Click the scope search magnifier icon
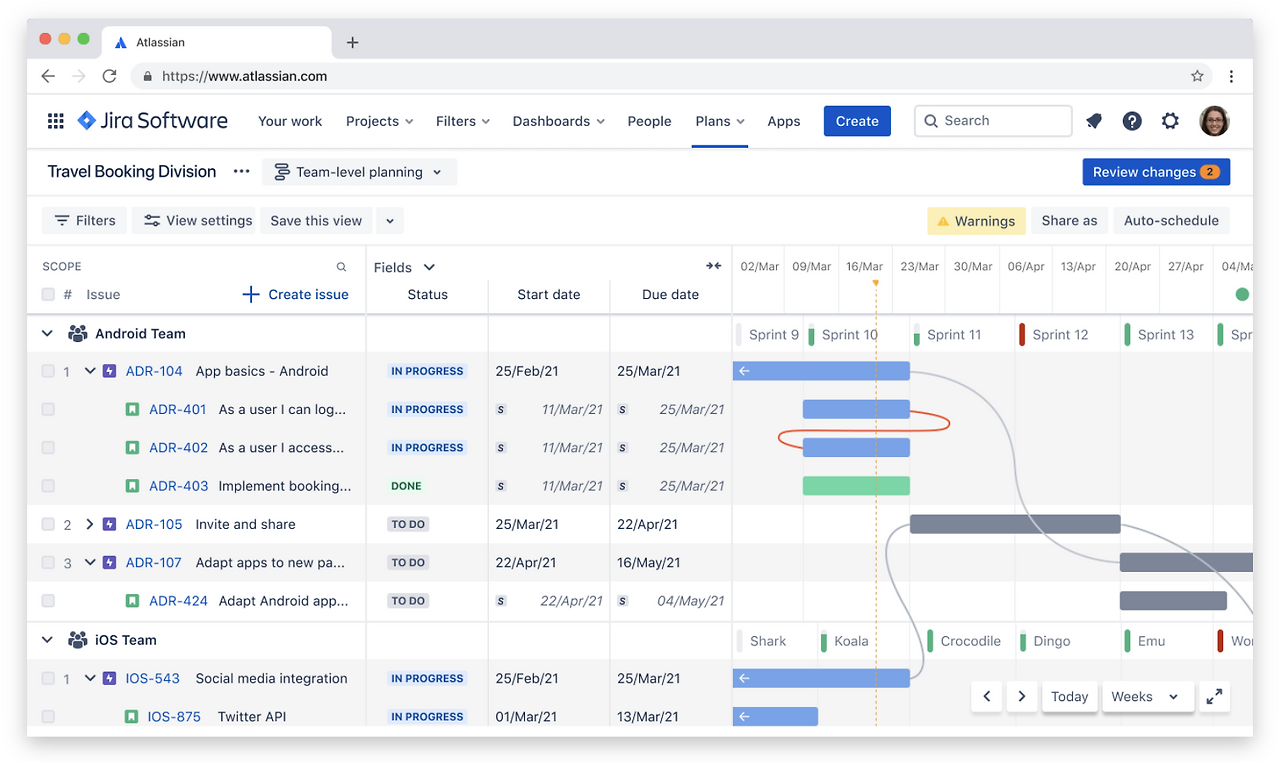Viewport: 1280px width, 762px height. (341, 267)
